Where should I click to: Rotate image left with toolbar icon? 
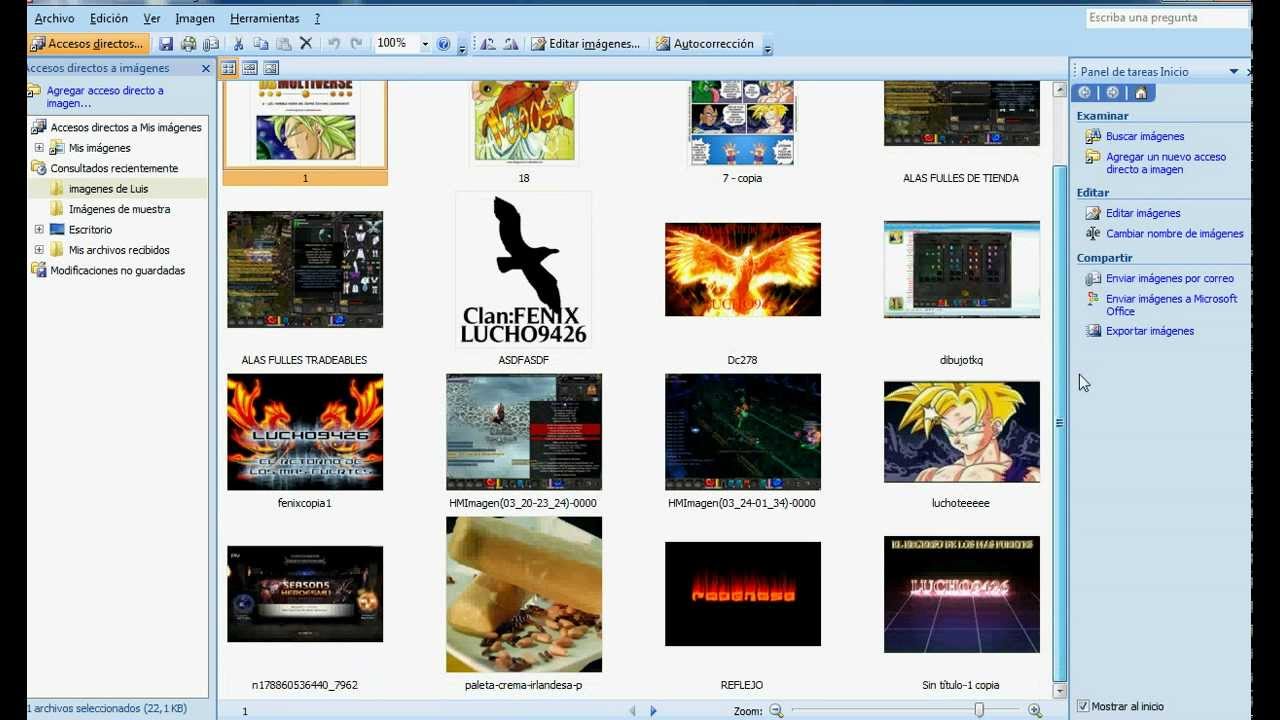point(488,44)
